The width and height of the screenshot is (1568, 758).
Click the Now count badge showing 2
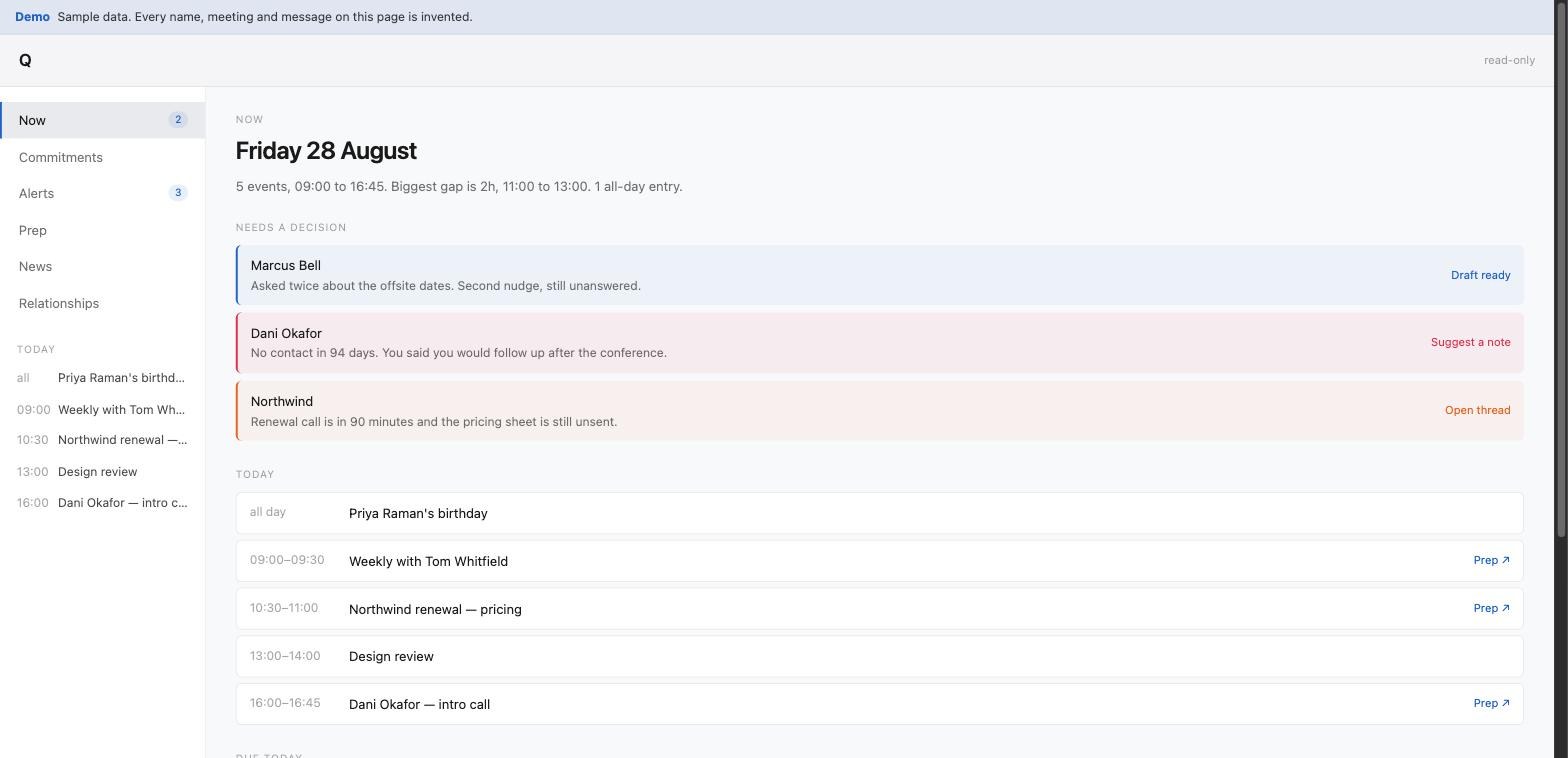[x=178, y=120]
